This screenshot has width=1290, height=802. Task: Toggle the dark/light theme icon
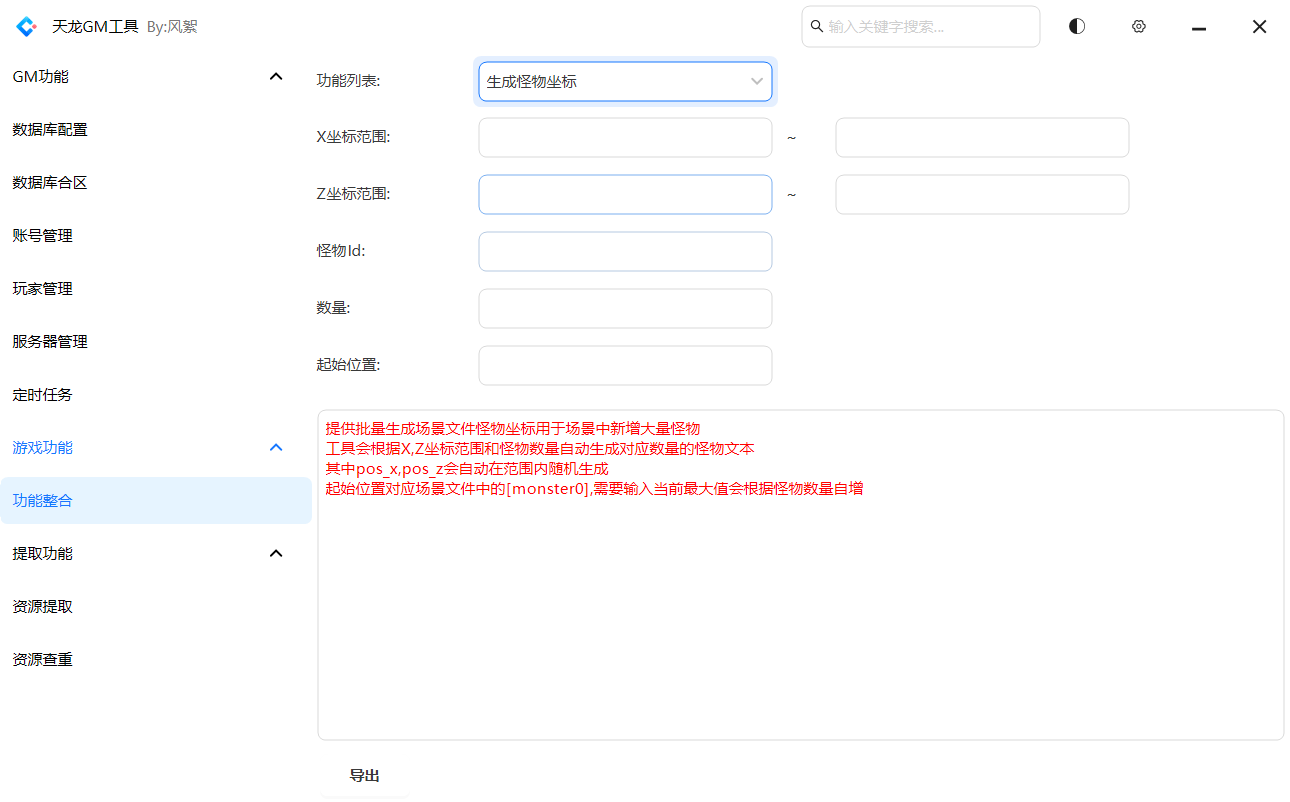point(1076,27)
